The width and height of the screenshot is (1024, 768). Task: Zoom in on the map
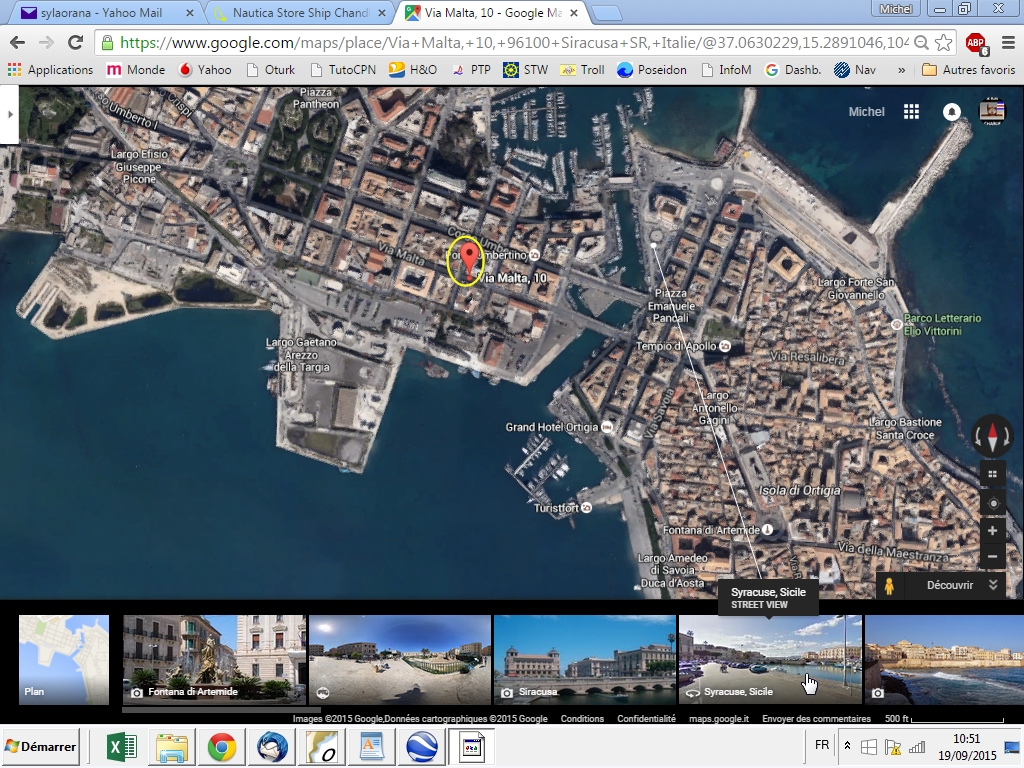pyautogui.click(x=993, y=531)
